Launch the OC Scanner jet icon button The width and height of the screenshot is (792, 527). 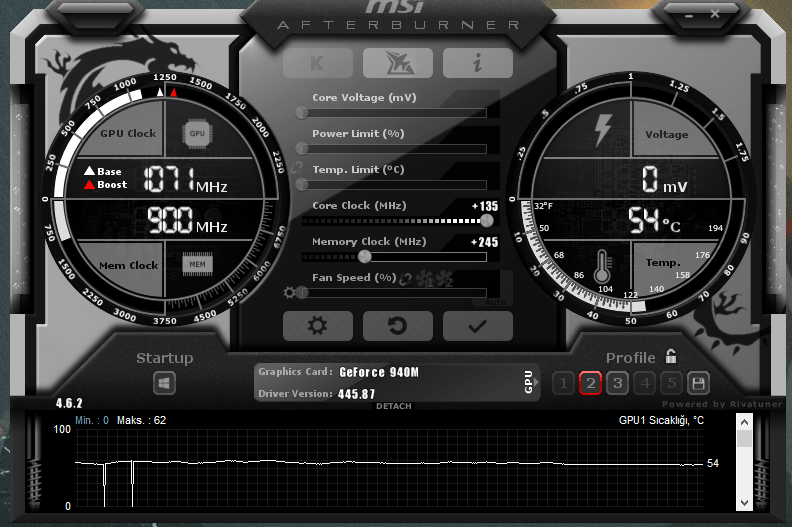(x=398, y=63)
